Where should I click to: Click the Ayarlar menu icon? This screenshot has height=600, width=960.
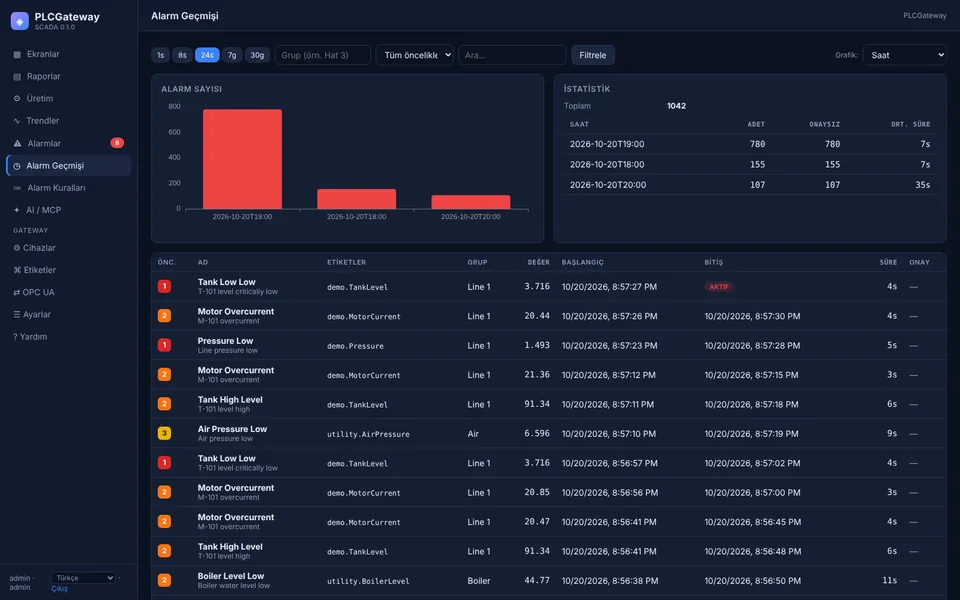pos(17,315)
